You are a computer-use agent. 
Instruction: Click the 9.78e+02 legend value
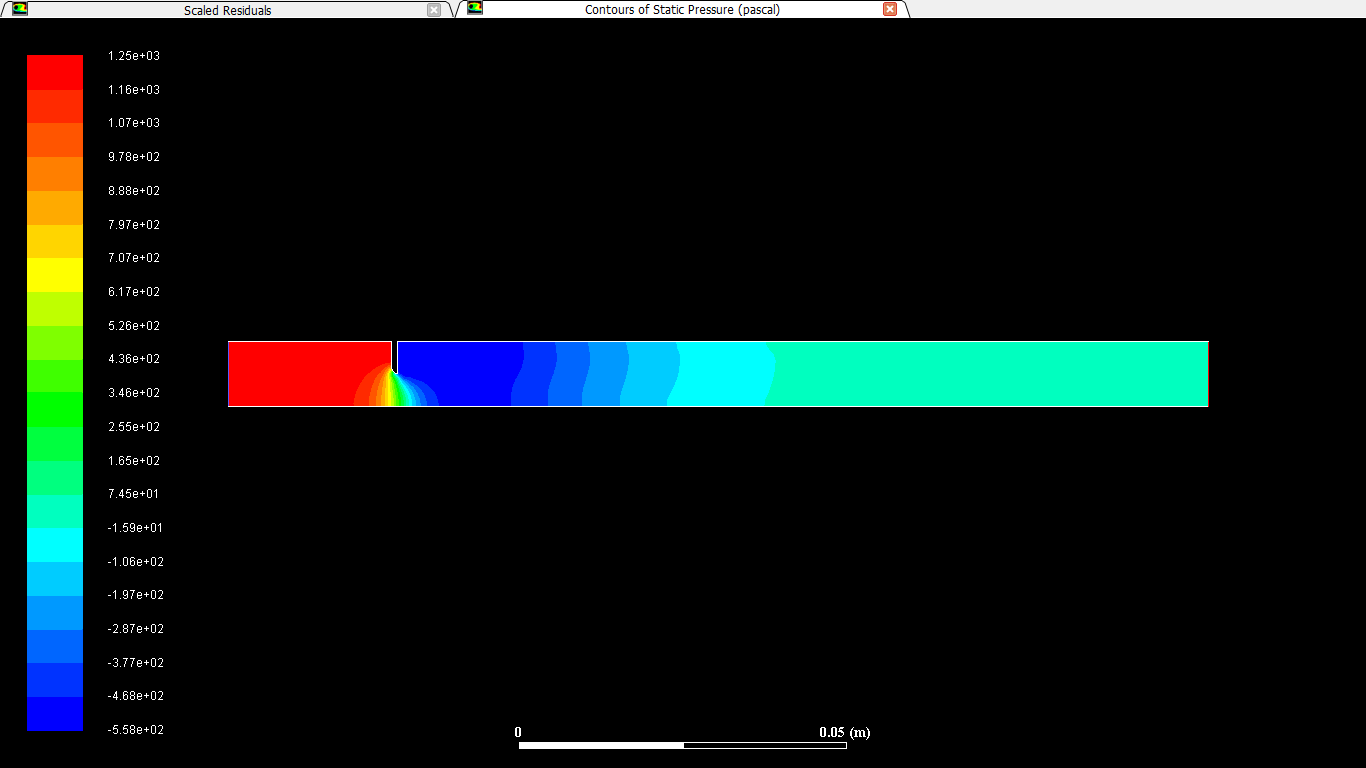pos(134,157)
